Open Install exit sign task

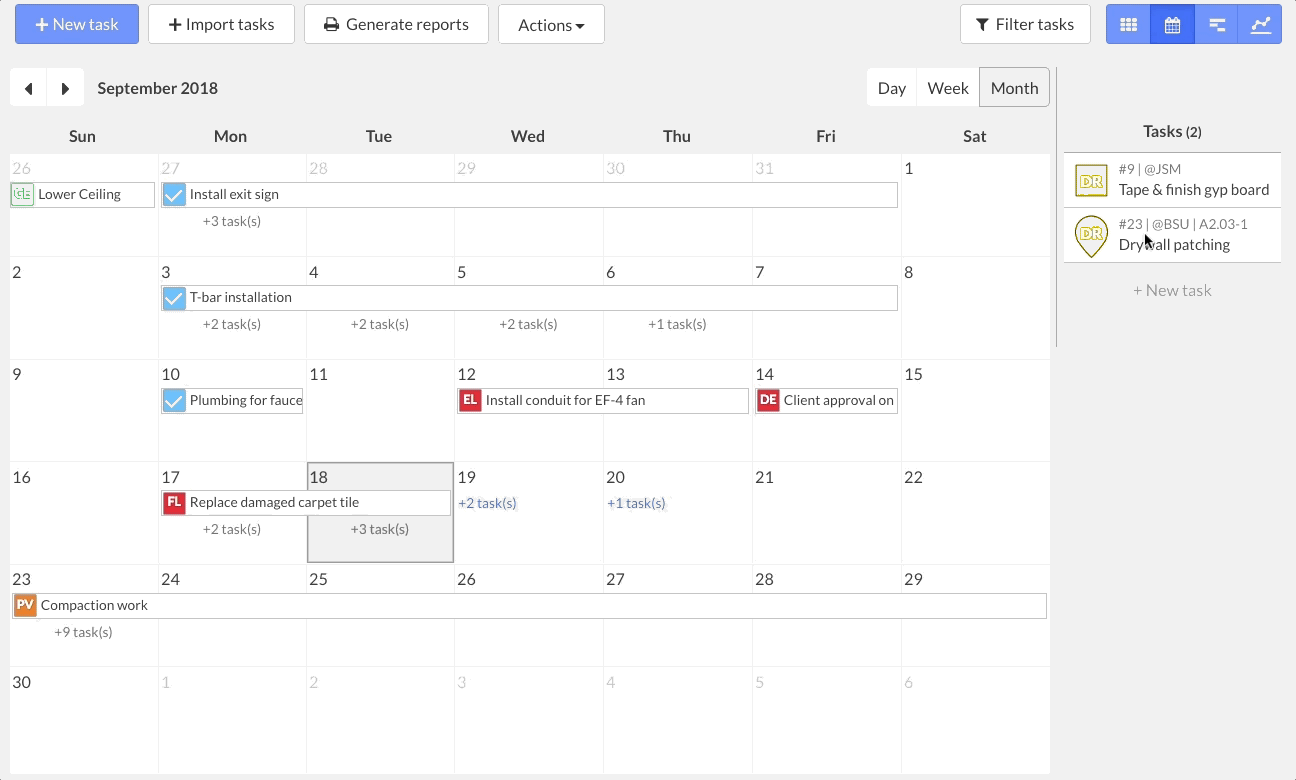pyautogui.click(x=529, y=194)
